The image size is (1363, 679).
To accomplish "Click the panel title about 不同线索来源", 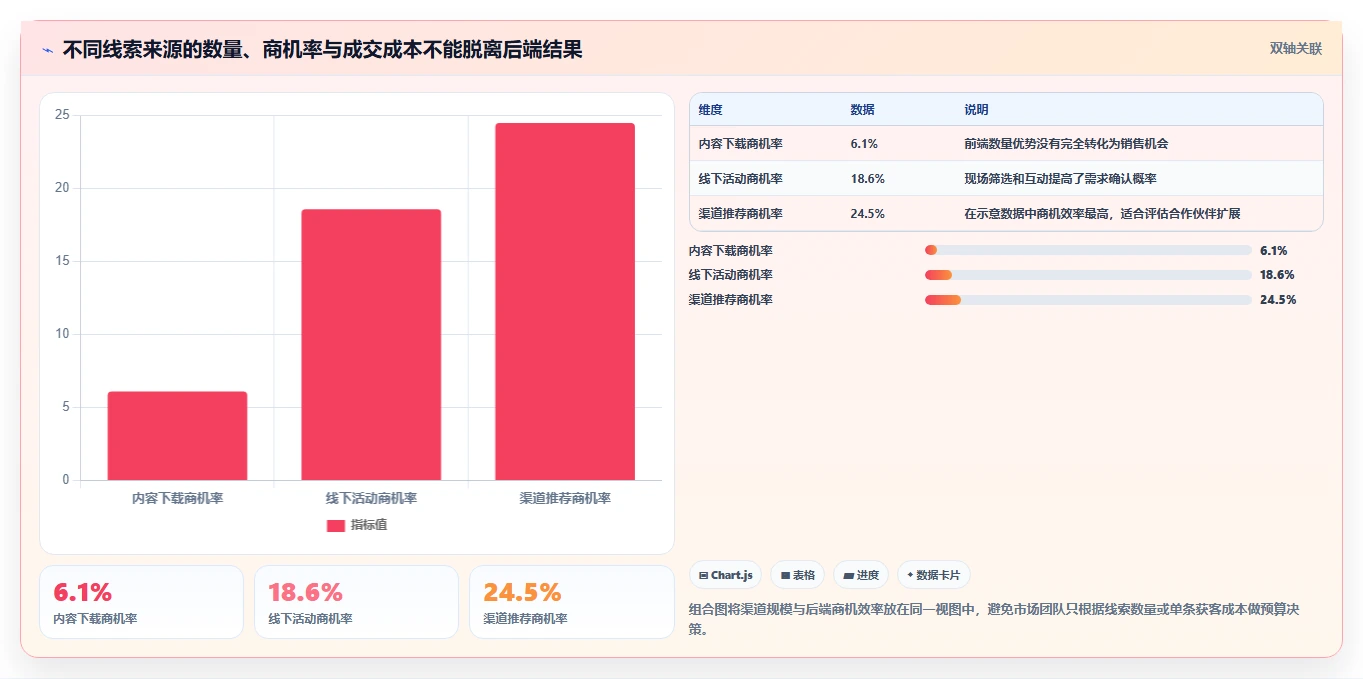I will pos(322,49).
